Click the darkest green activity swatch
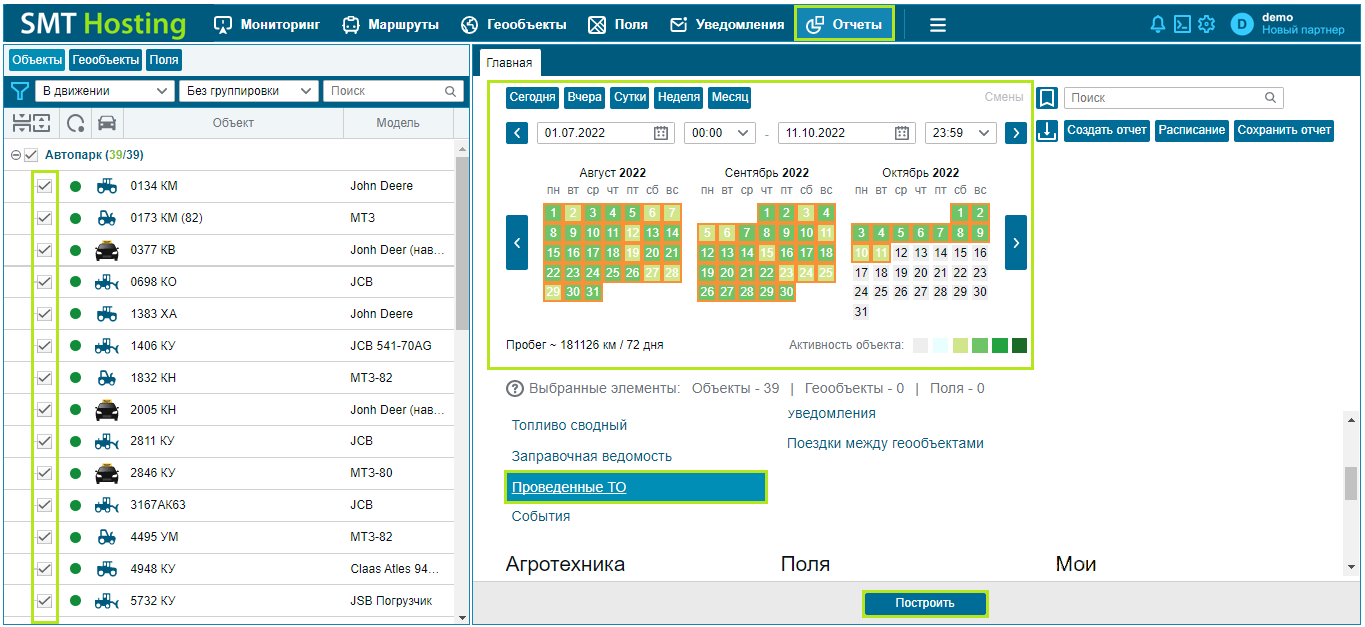The image size is (1365, 627). 1019,345
